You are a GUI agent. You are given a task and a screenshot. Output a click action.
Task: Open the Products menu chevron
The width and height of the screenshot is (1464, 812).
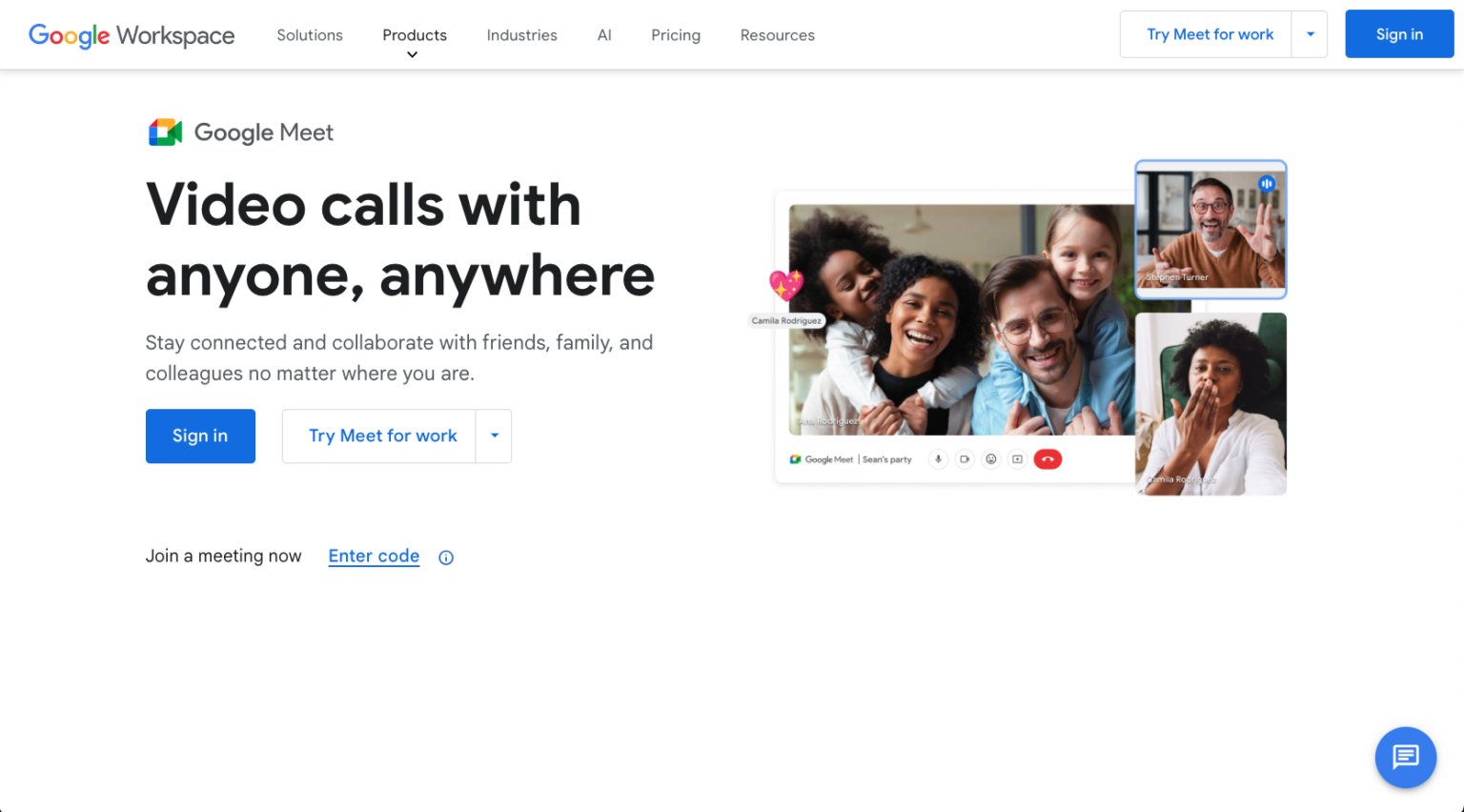413,54
